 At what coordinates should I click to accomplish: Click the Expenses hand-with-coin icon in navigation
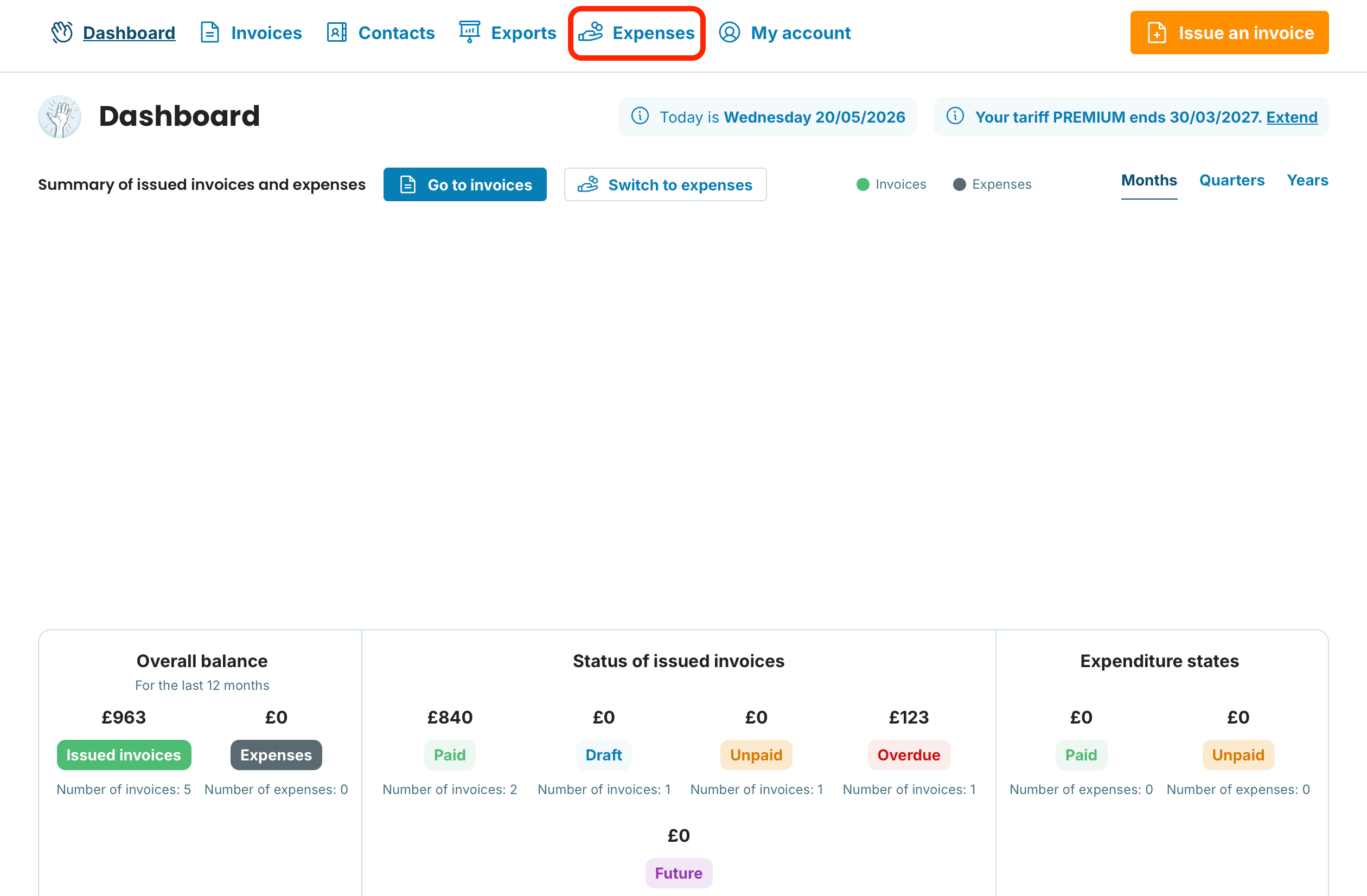point(590,32)
